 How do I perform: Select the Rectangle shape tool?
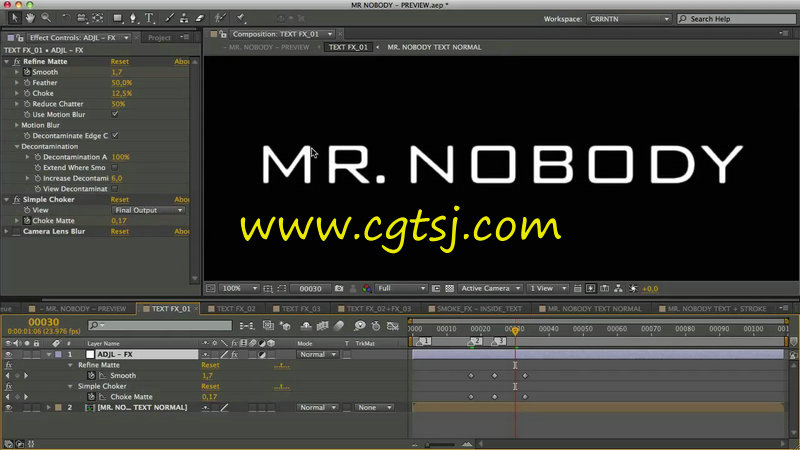(118, 18)
